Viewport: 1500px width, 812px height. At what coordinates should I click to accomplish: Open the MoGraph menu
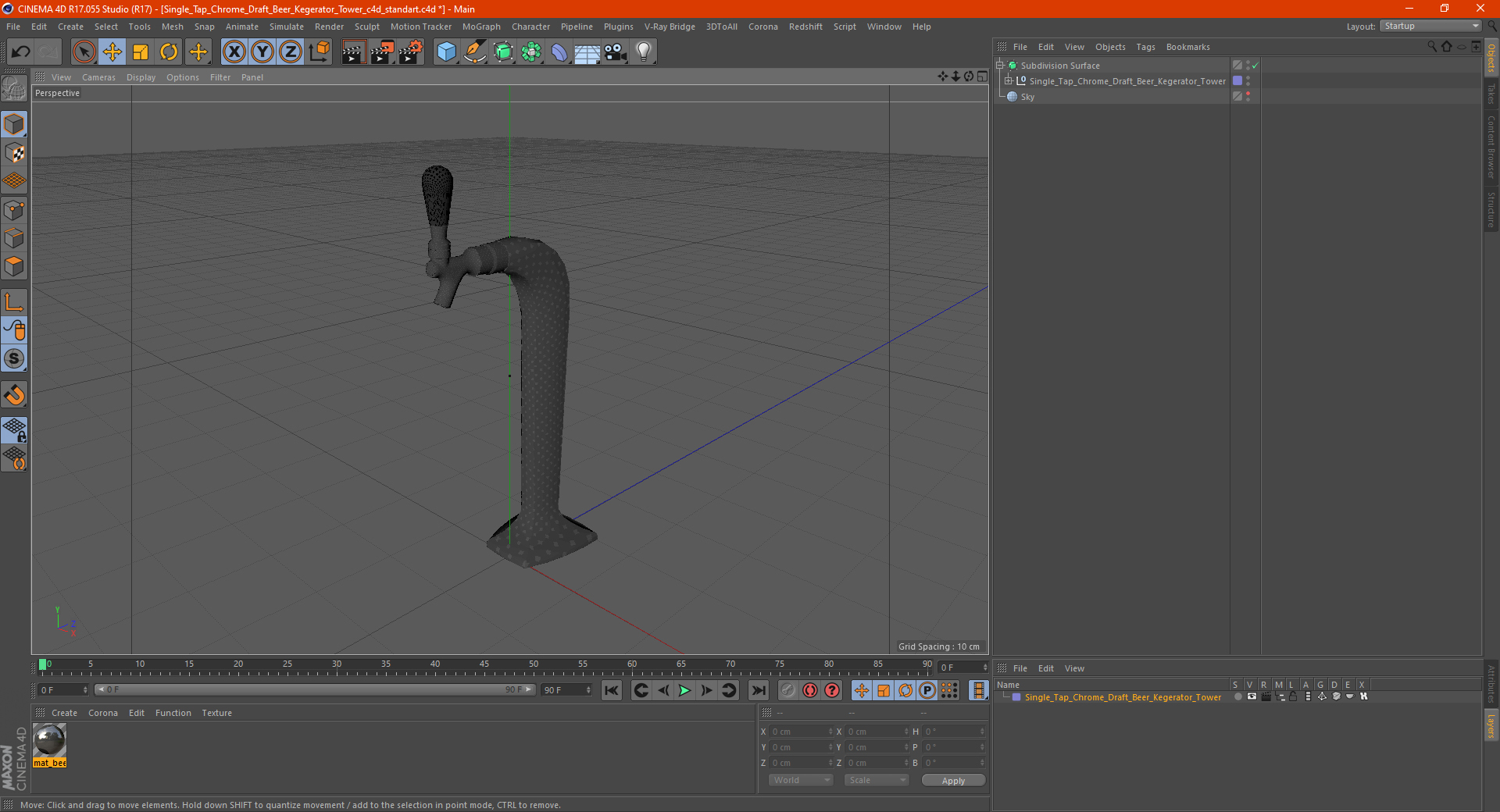click(481, 27)
